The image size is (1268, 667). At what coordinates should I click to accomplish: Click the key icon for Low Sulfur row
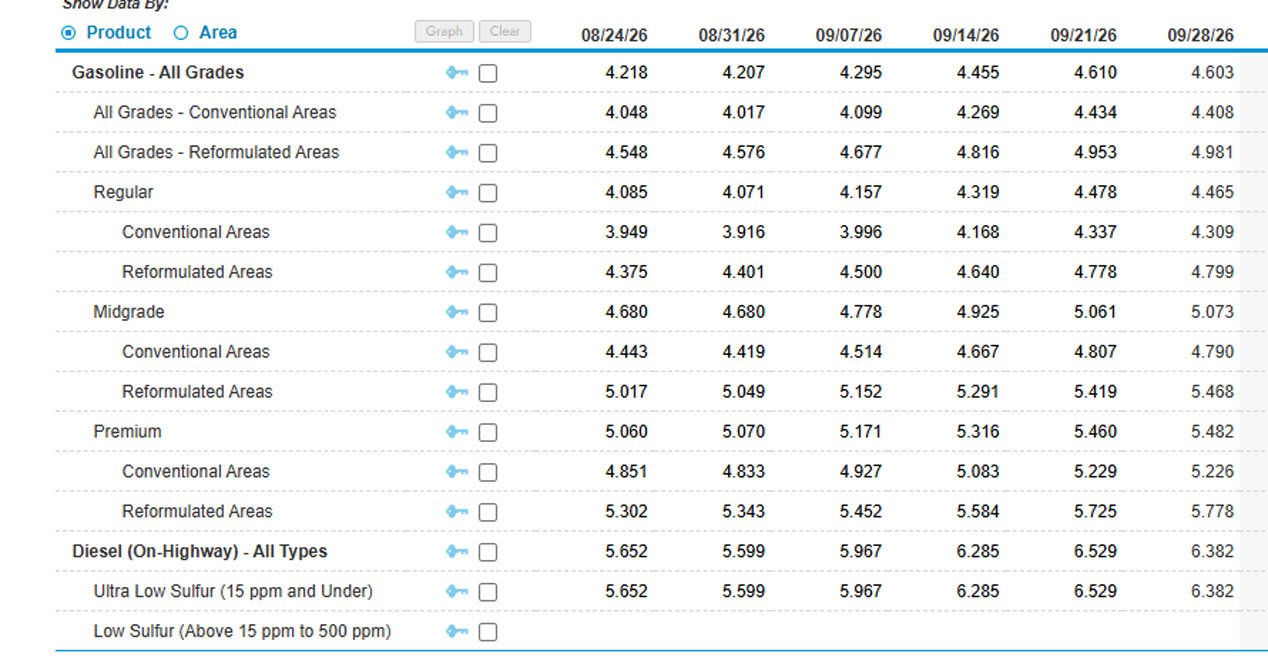(457, 632)
